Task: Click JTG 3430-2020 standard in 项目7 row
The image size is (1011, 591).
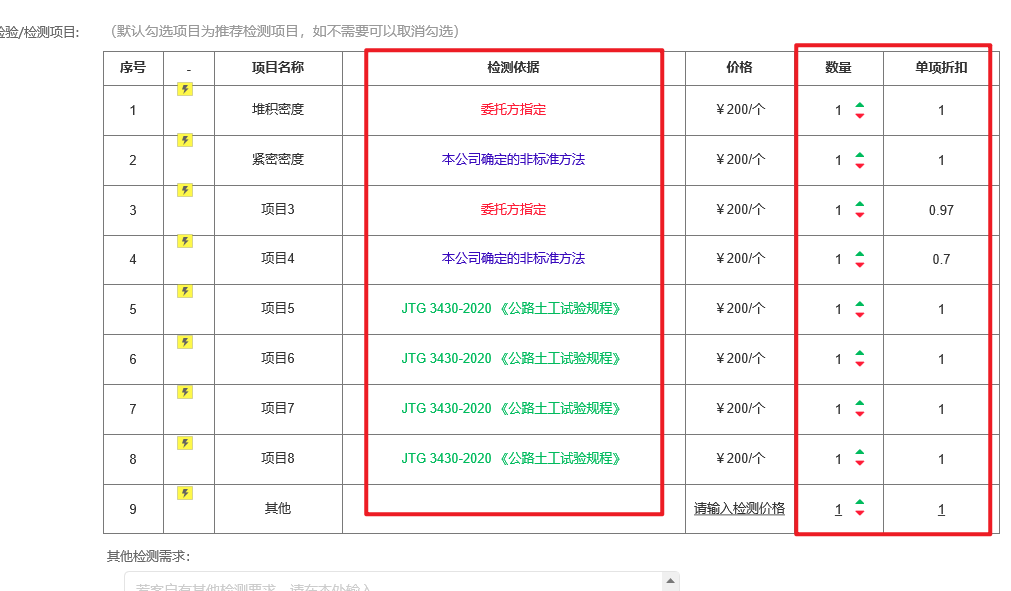Action: click(x=512, y=409)
